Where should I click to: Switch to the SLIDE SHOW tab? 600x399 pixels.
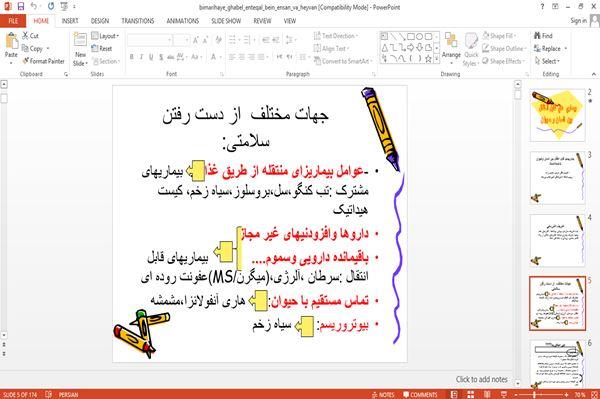pos(226,21)
